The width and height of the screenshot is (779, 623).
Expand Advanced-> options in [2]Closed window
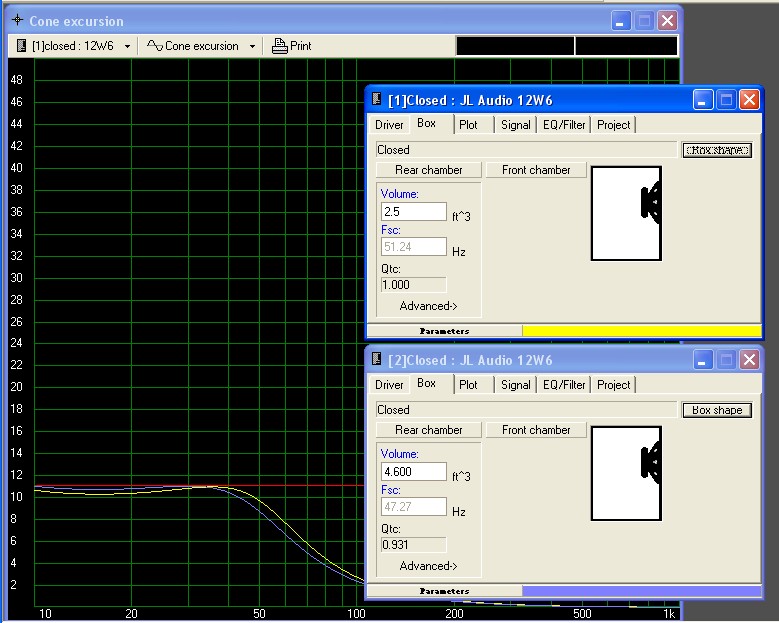point(428,566)
